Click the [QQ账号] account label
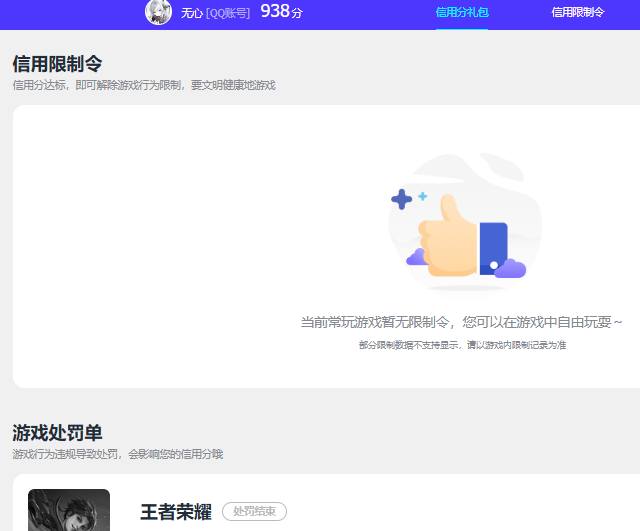The width and height of the screenshot is (640, 531). point(228,13)
